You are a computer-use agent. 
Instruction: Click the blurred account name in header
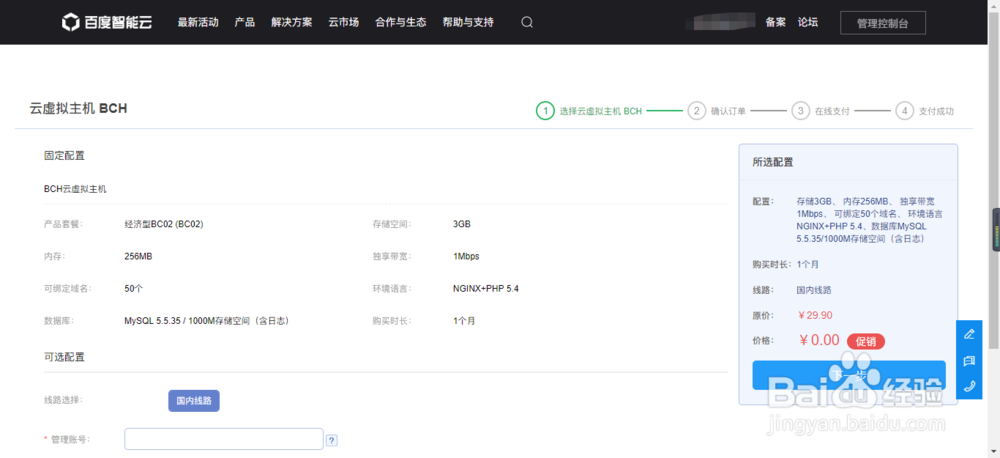(x=721, y=23)
